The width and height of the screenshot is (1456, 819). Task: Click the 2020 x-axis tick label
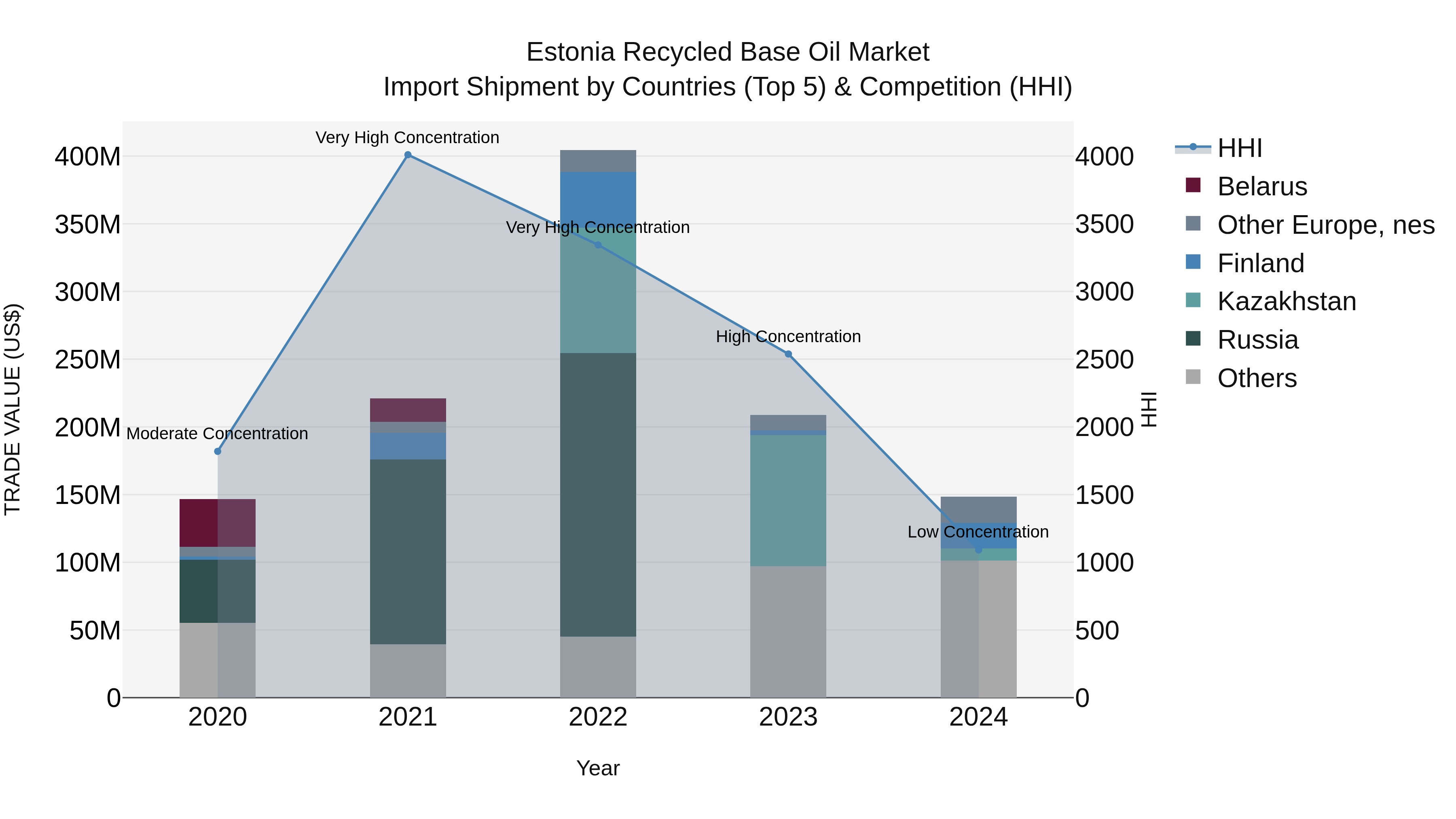click(x=218, y=717)
